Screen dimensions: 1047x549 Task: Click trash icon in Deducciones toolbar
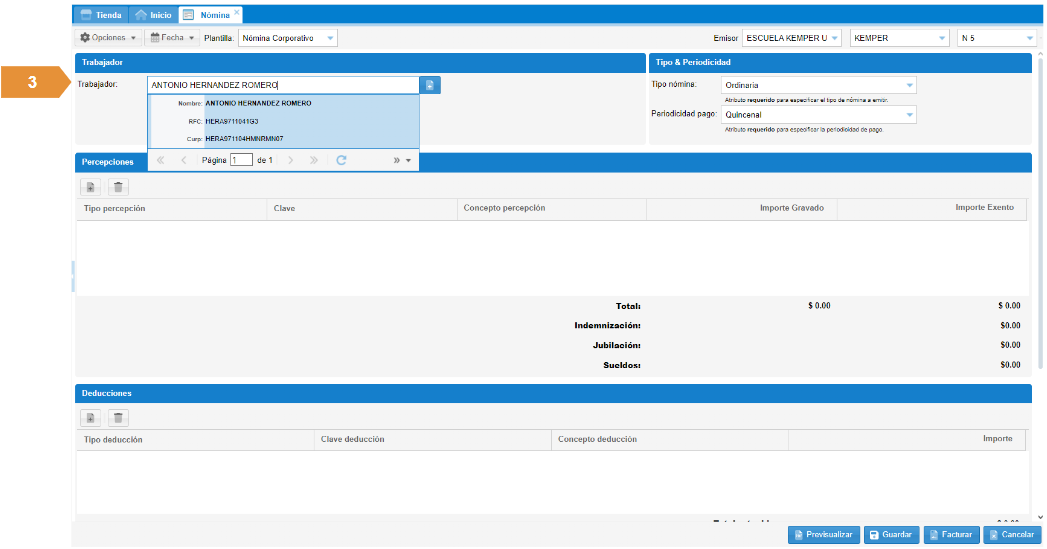118,418
